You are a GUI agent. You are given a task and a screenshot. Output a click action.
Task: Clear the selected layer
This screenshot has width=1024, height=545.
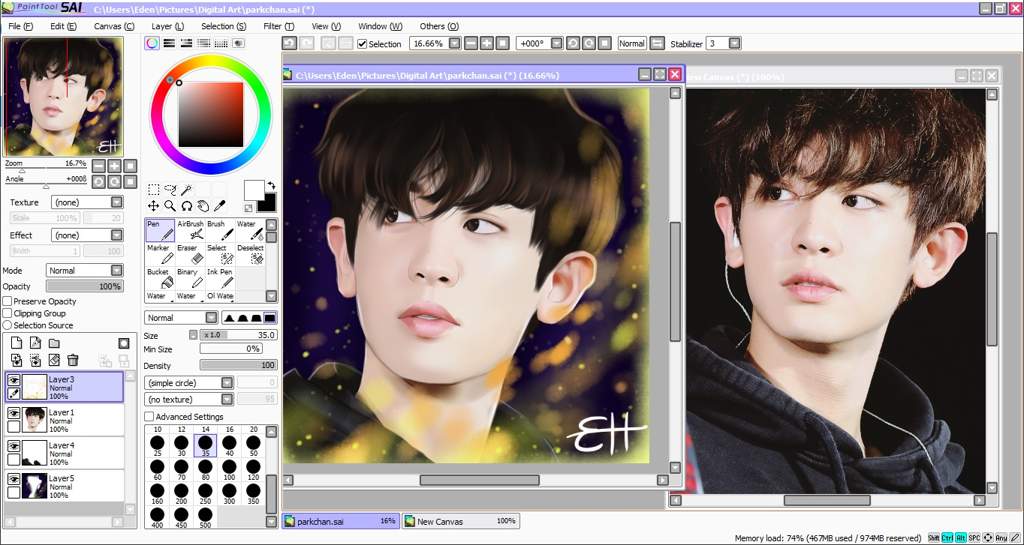pyautogui.click(x=54, y=360)
